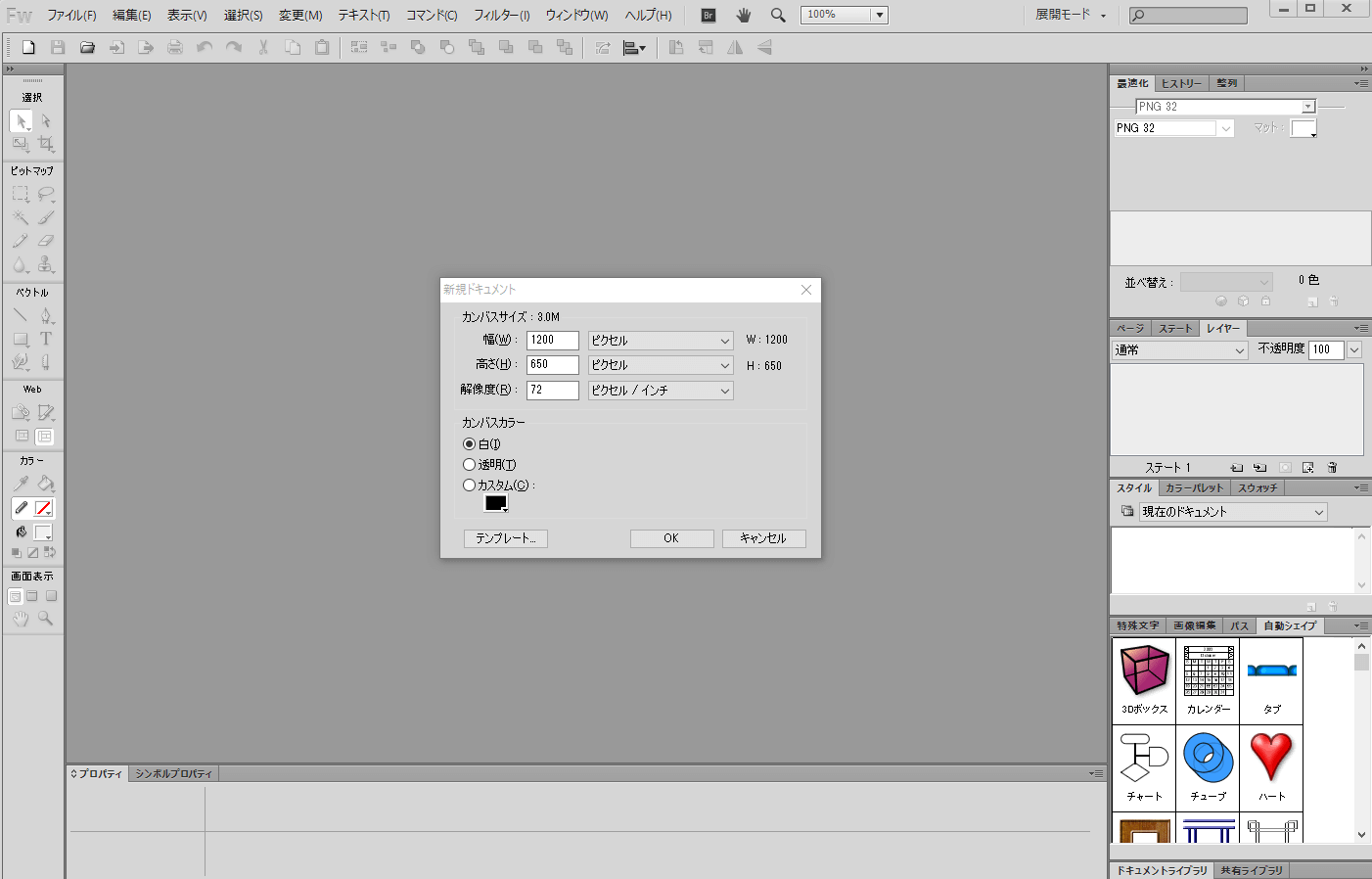
Task: Open the Help menu
Action: pyautogui.click(x=648, y=15)
